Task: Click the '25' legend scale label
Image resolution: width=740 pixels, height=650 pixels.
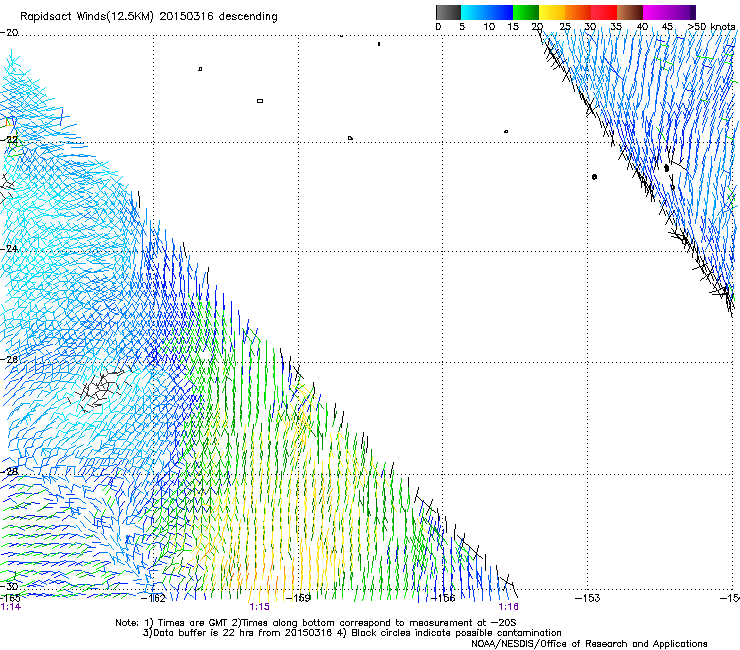Action: [x=565, y=26]
